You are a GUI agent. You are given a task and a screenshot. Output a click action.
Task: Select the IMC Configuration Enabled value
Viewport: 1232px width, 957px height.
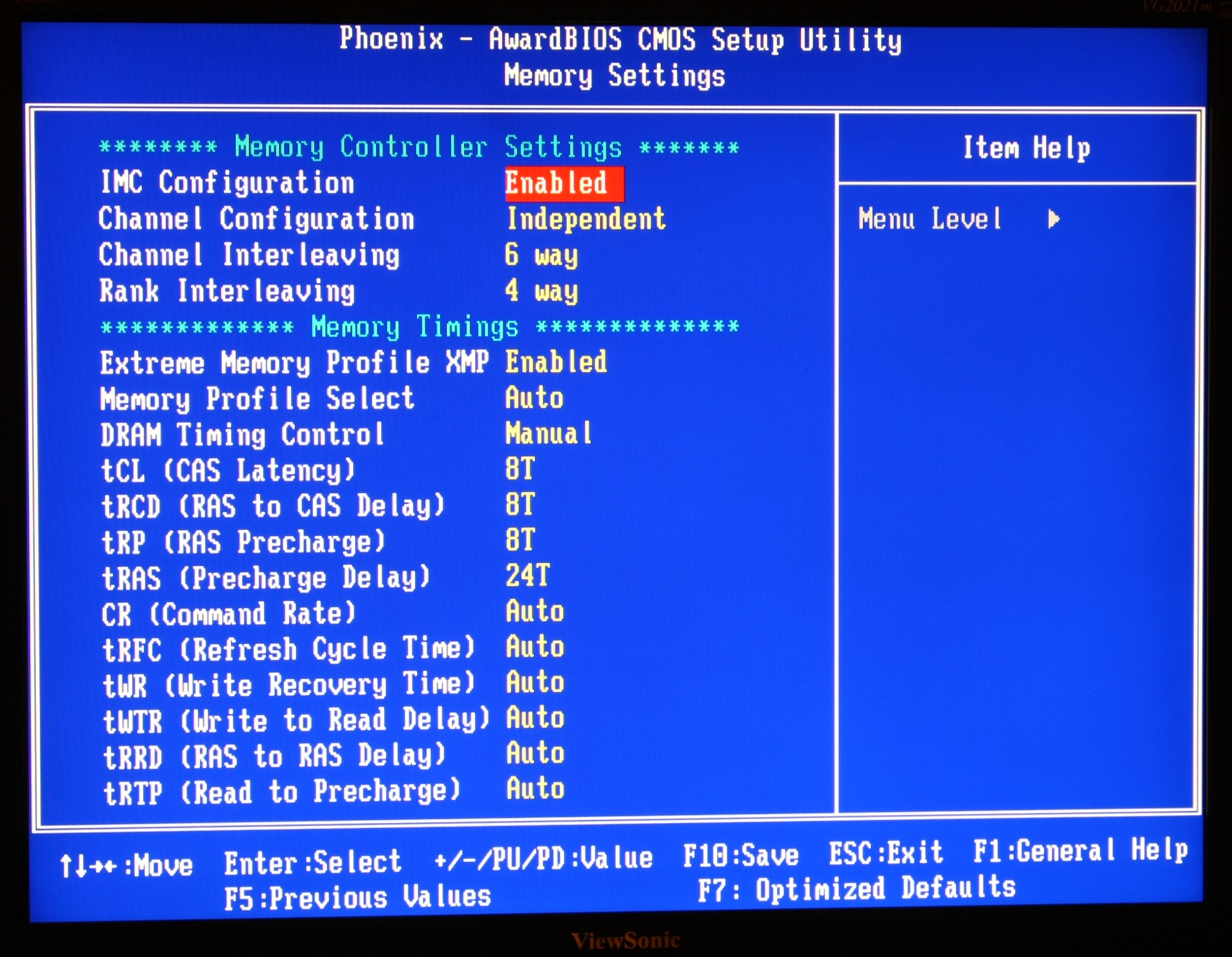pyautogui.click(x=564, y=184)
